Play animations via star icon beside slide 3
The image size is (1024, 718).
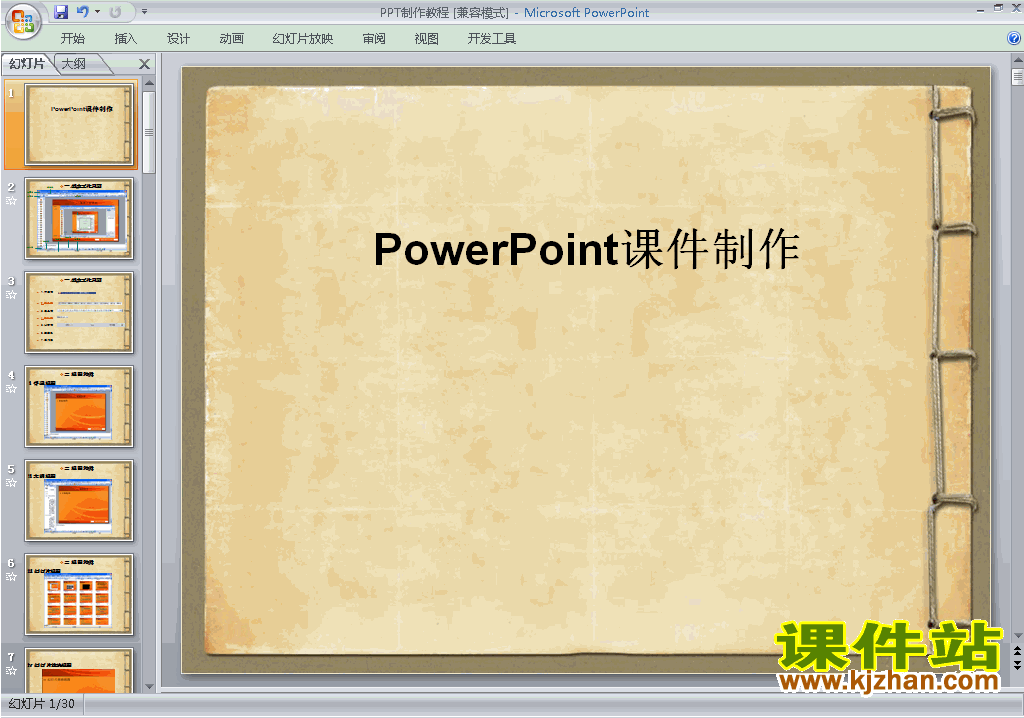tap(11, 295)
